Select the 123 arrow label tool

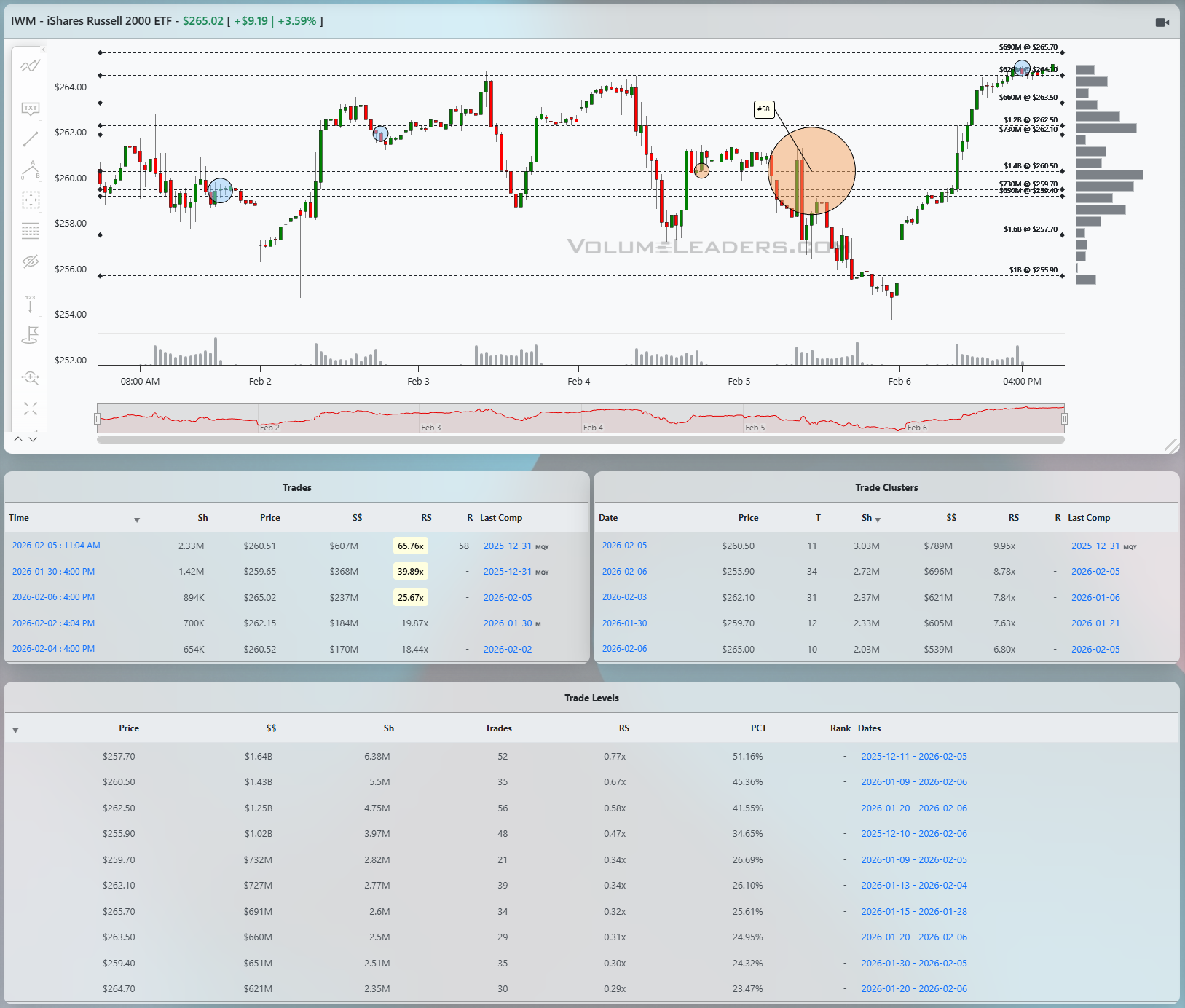coord(30,304)
